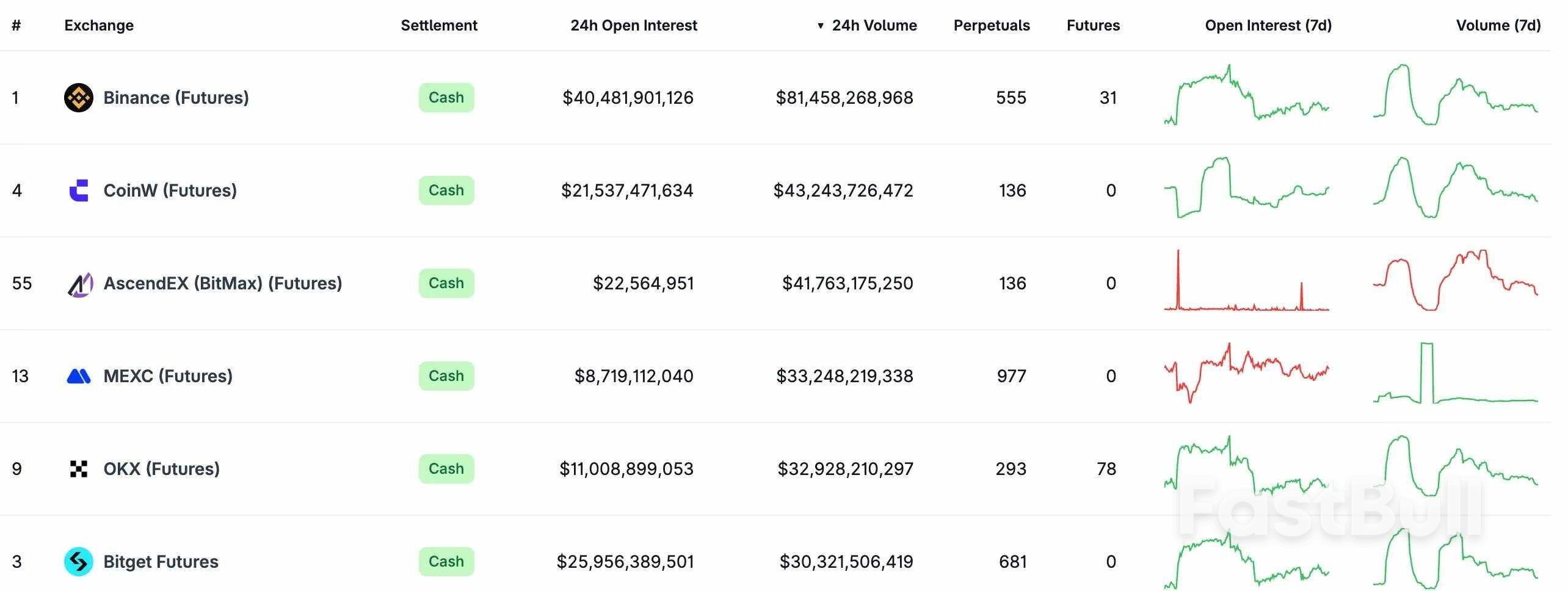View MEXC Volume 7d spike chart
Image resolution: width=1568 pixels, height=591 pixels.
[x=1455, y=374]
